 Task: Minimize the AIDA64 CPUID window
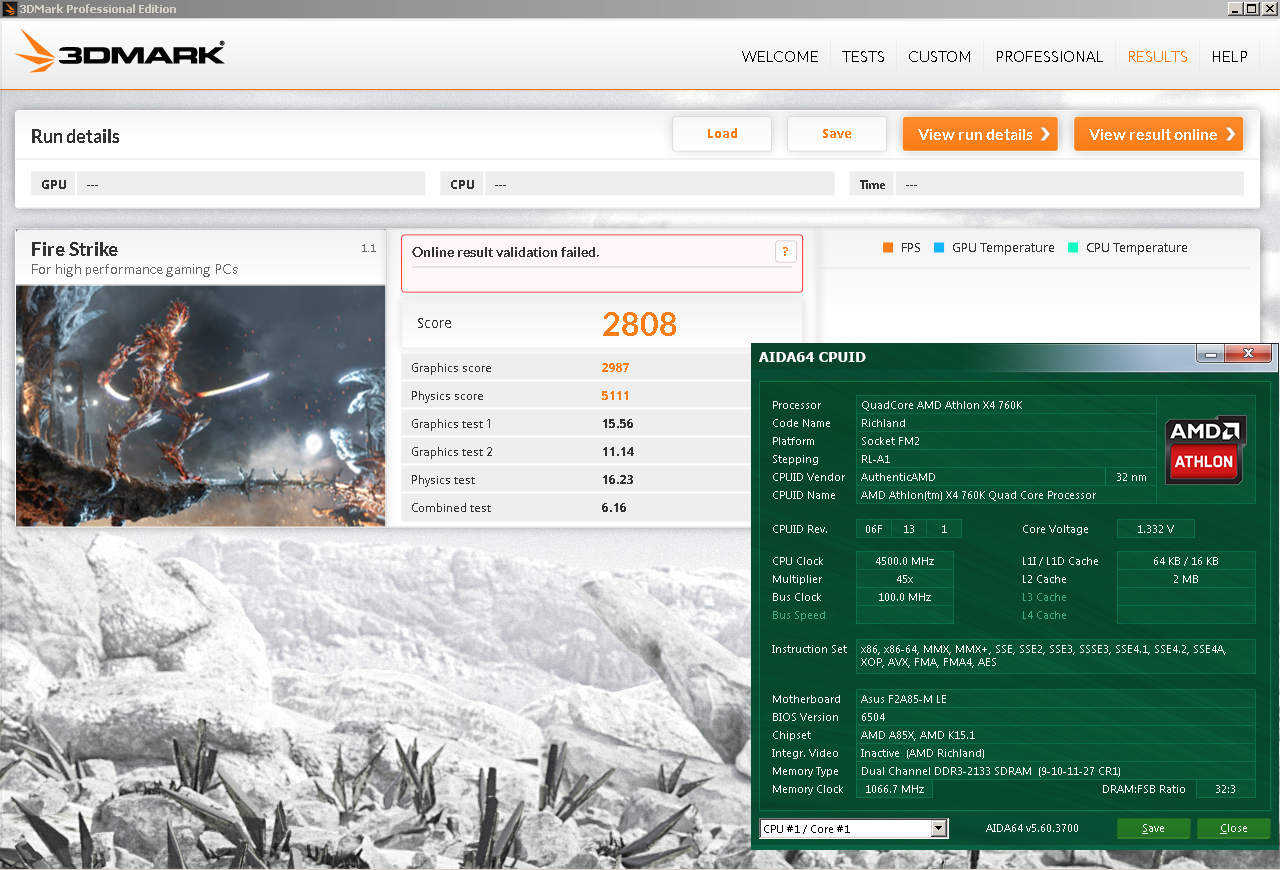(1210, 354)
